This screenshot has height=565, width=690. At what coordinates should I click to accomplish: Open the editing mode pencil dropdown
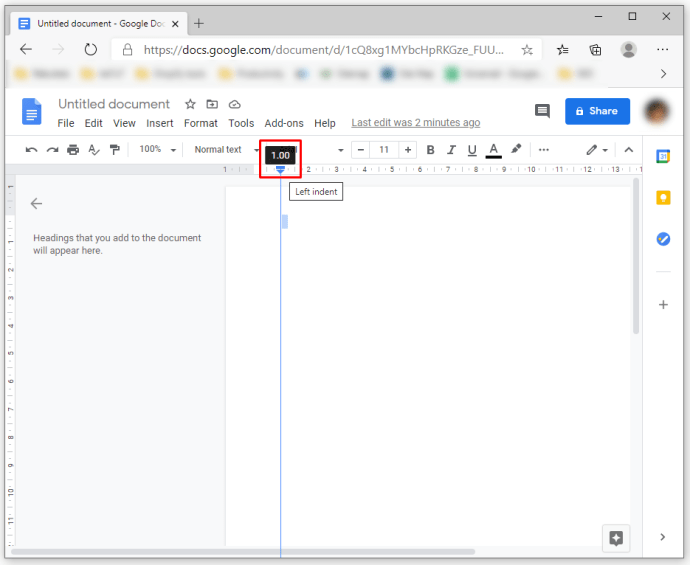pos(597,150)
